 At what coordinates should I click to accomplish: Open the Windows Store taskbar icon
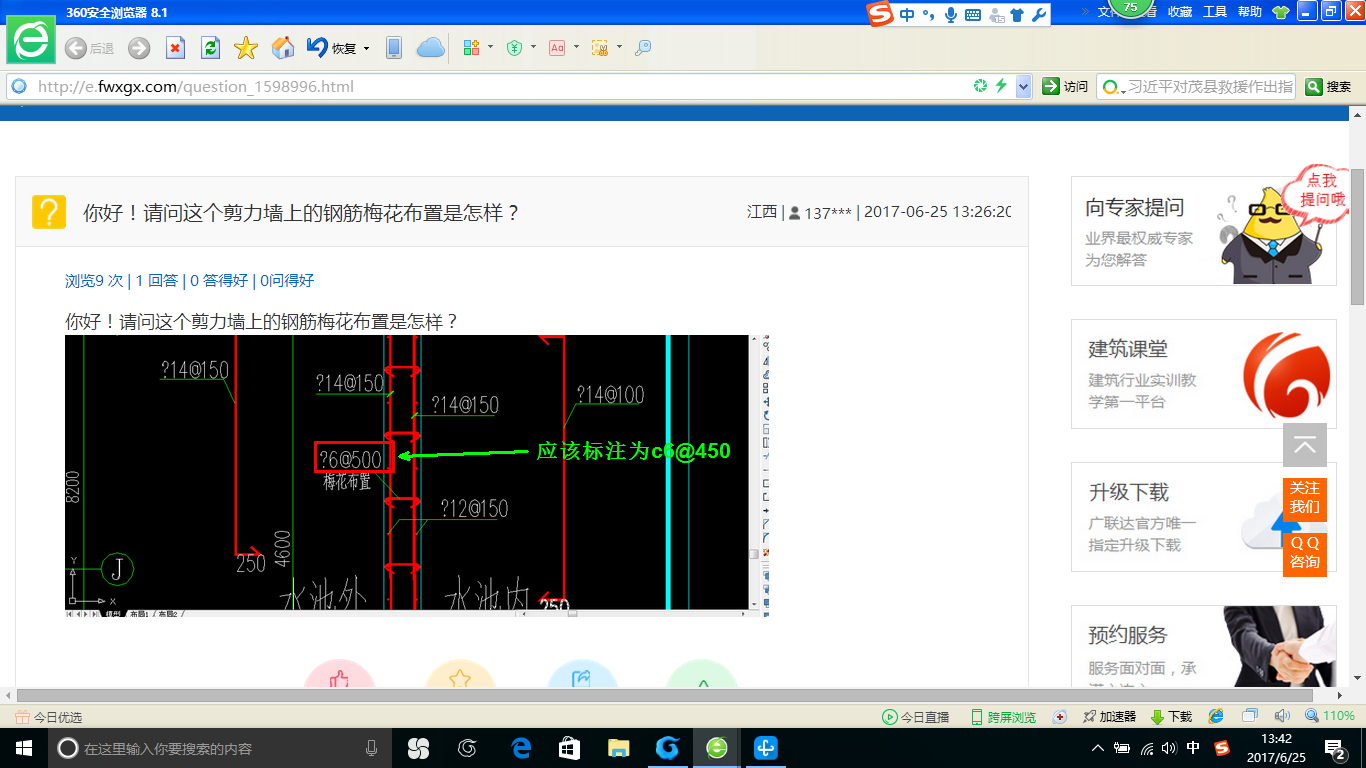point(570,748)
